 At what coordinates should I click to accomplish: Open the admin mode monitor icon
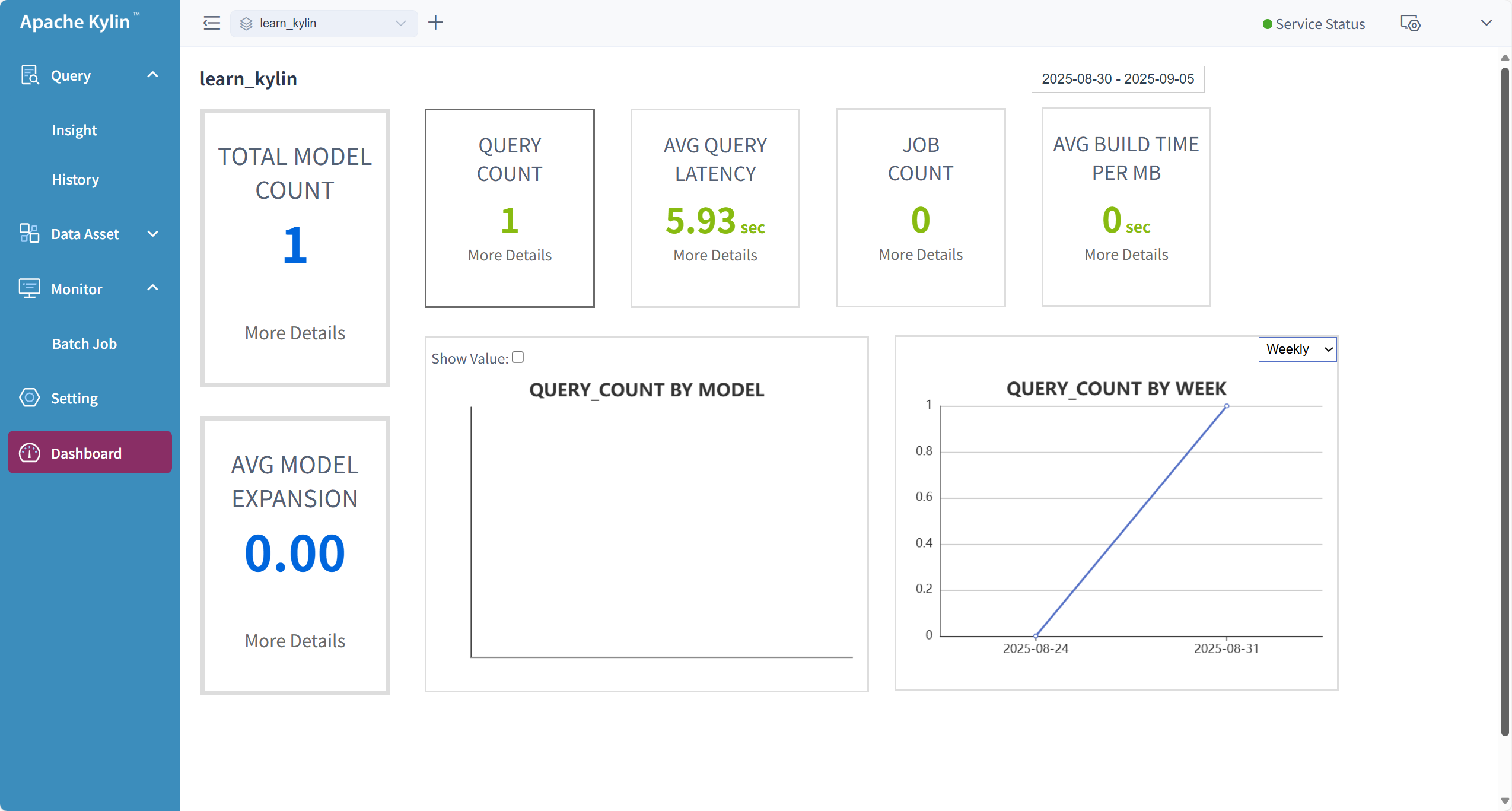1411,23
